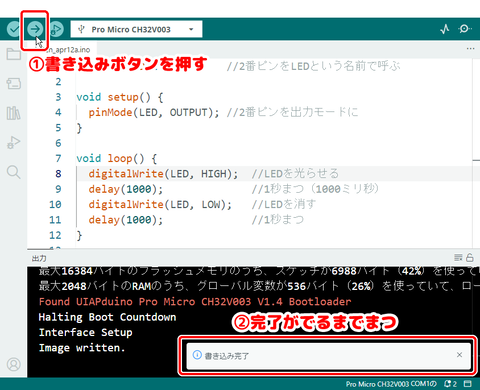Click line number 12 in the gutter
Image resolution: width=480 pixels, height=390 pixels.
tap(55, 235)
